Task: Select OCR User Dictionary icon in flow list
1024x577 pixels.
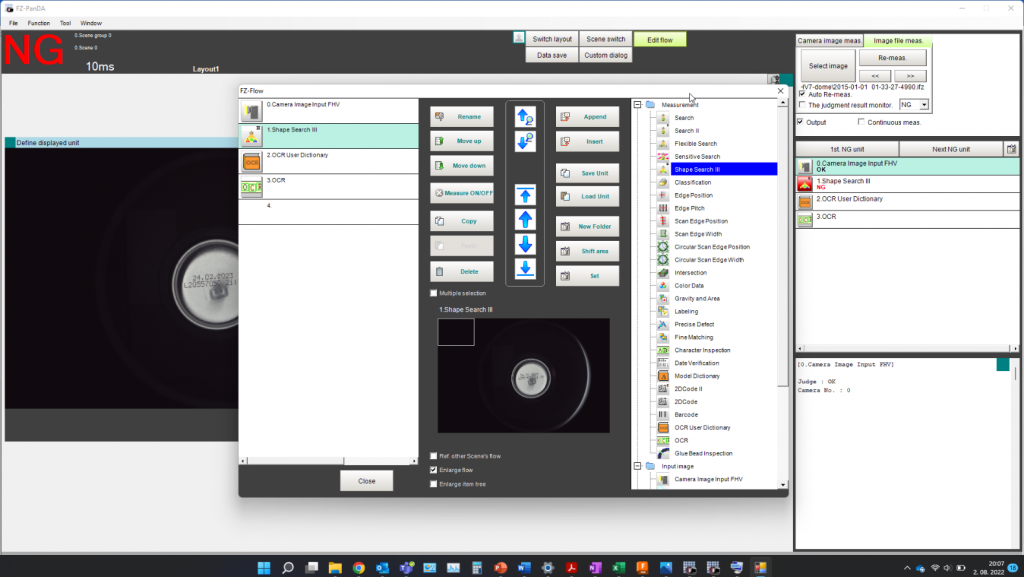Action: (x=251, y=161)
